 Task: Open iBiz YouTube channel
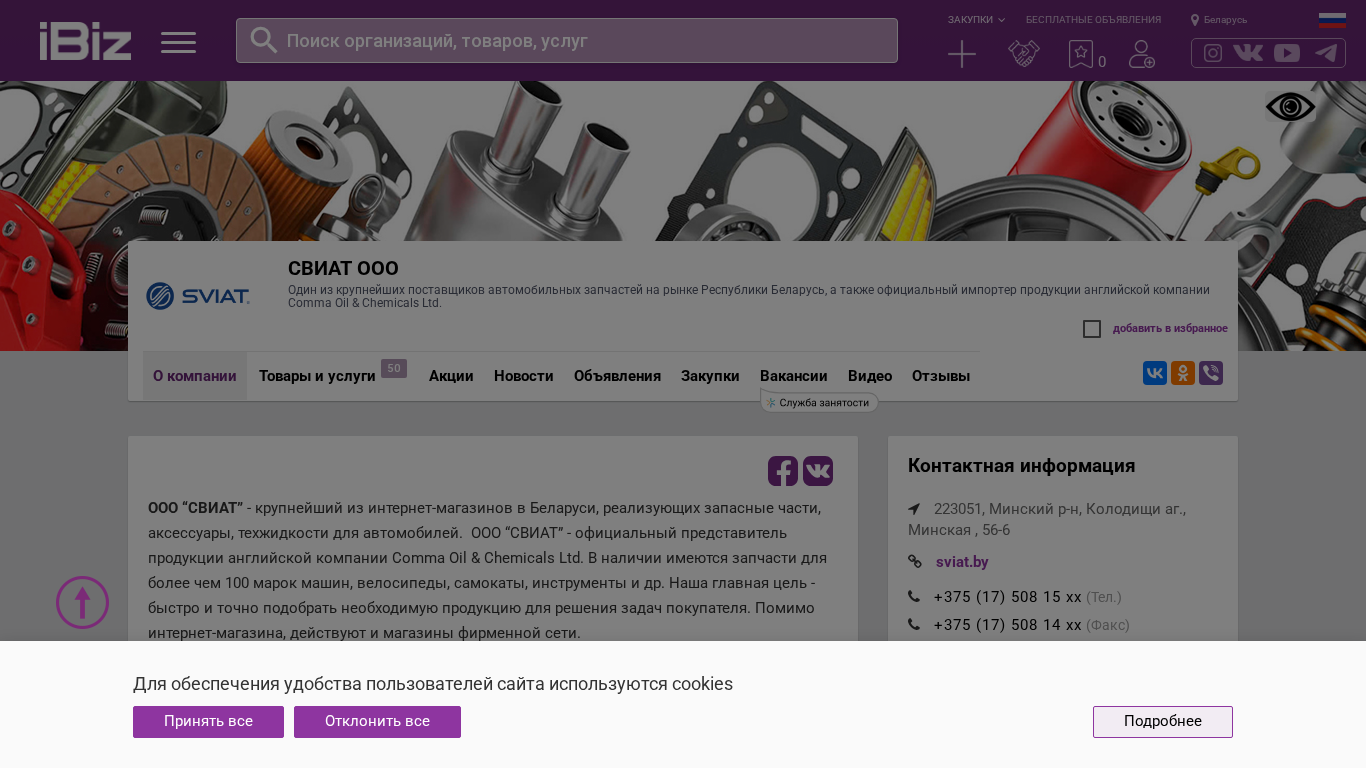tap(1287, 53)
